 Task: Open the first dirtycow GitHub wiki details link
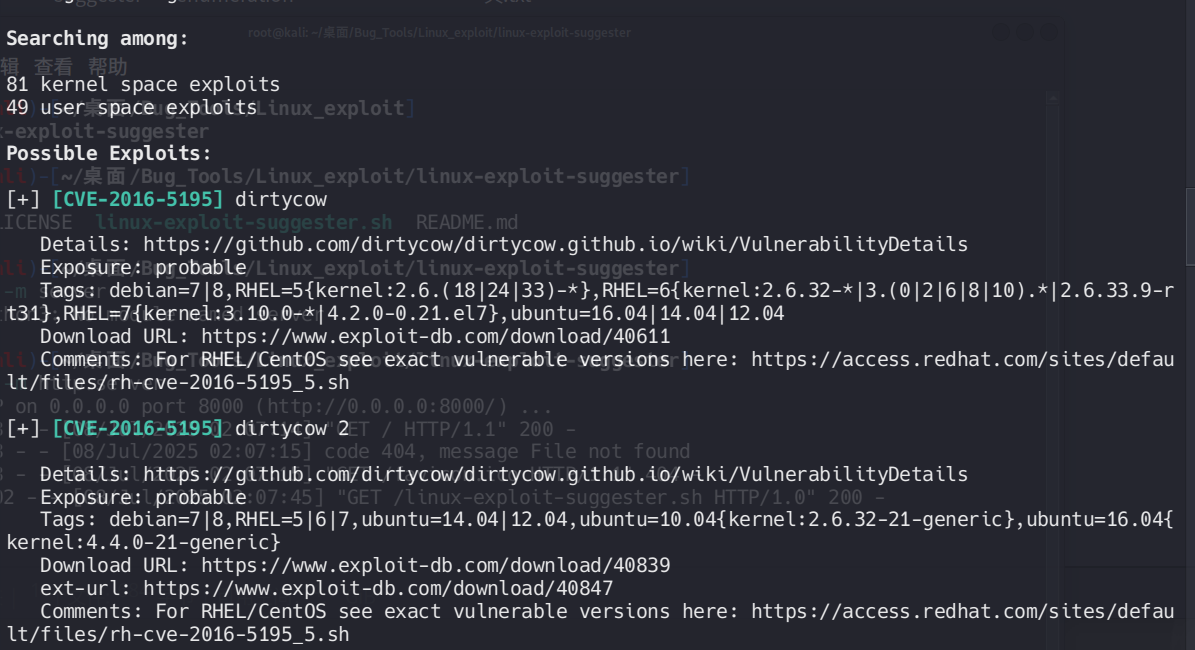[555, 244]
